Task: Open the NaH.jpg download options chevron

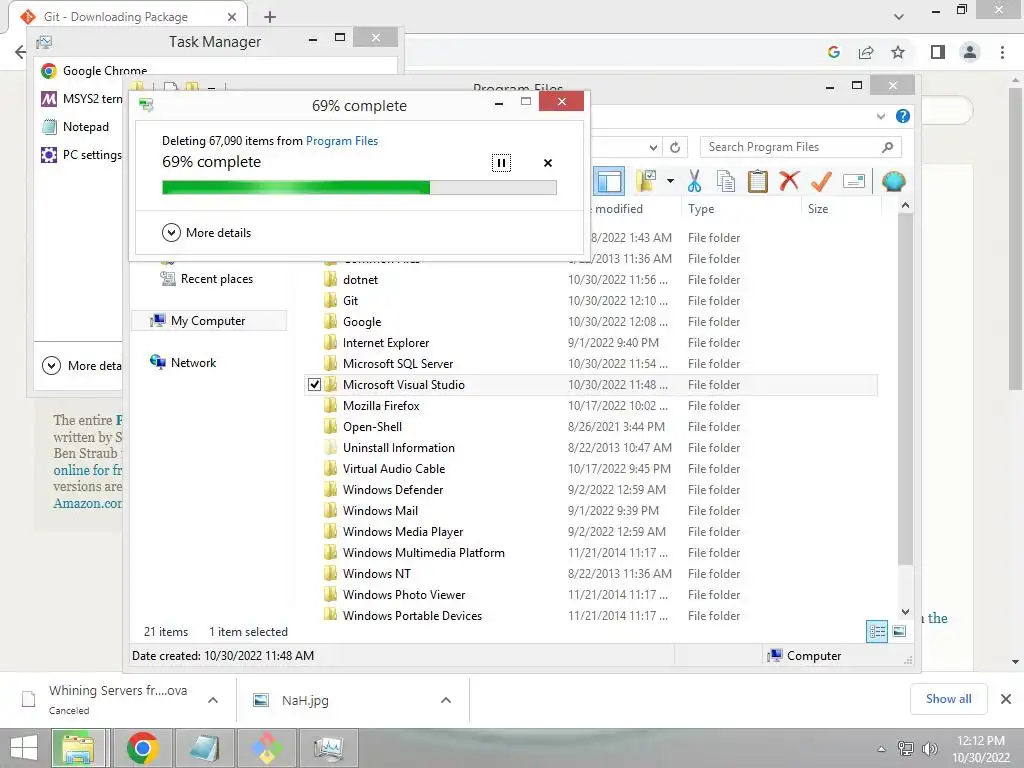Action: pyautogui.click(x=446, y=700)
